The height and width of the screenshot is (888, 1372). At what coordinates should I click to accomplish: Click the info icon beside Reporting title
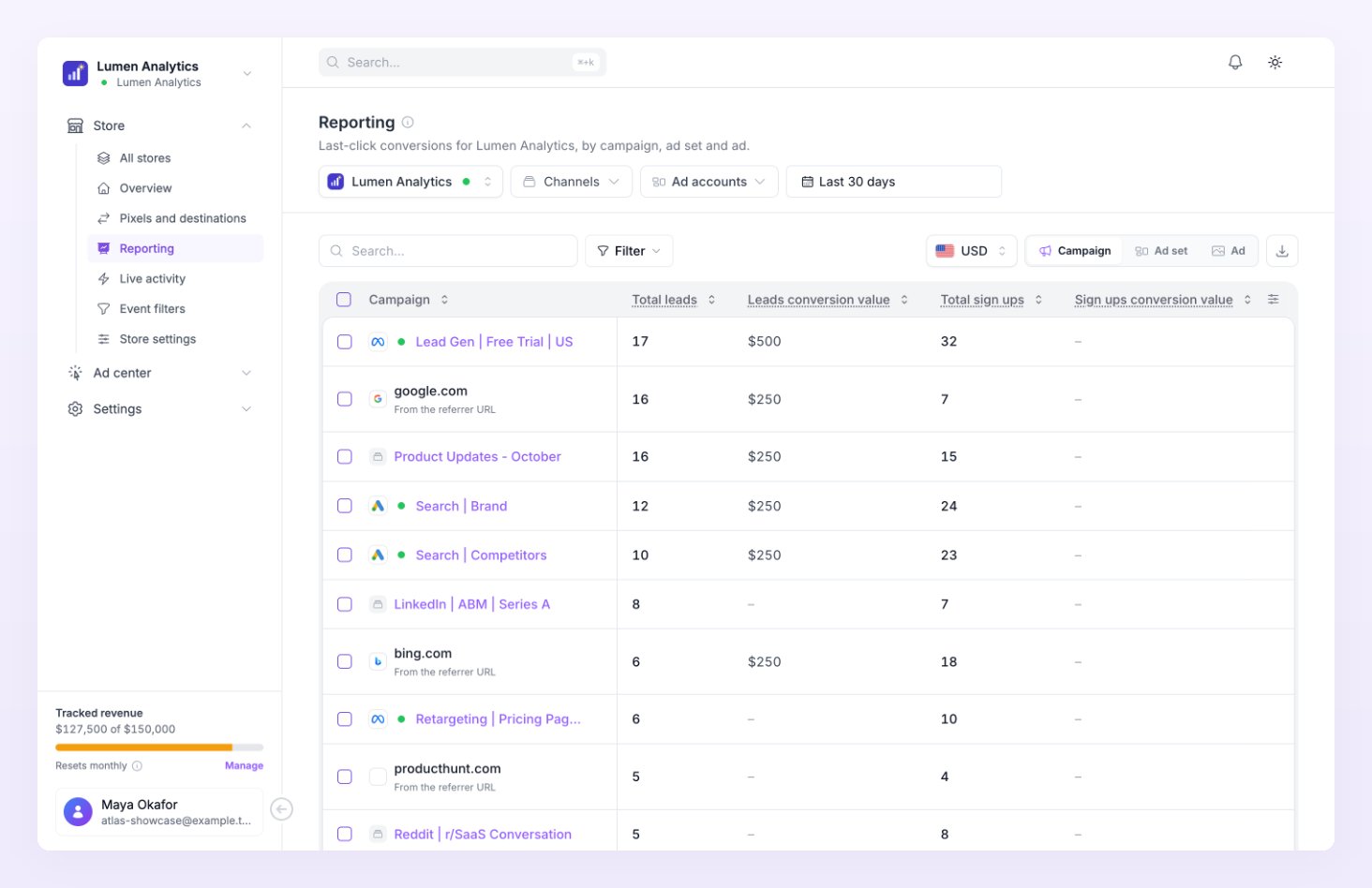click(408, 122)
